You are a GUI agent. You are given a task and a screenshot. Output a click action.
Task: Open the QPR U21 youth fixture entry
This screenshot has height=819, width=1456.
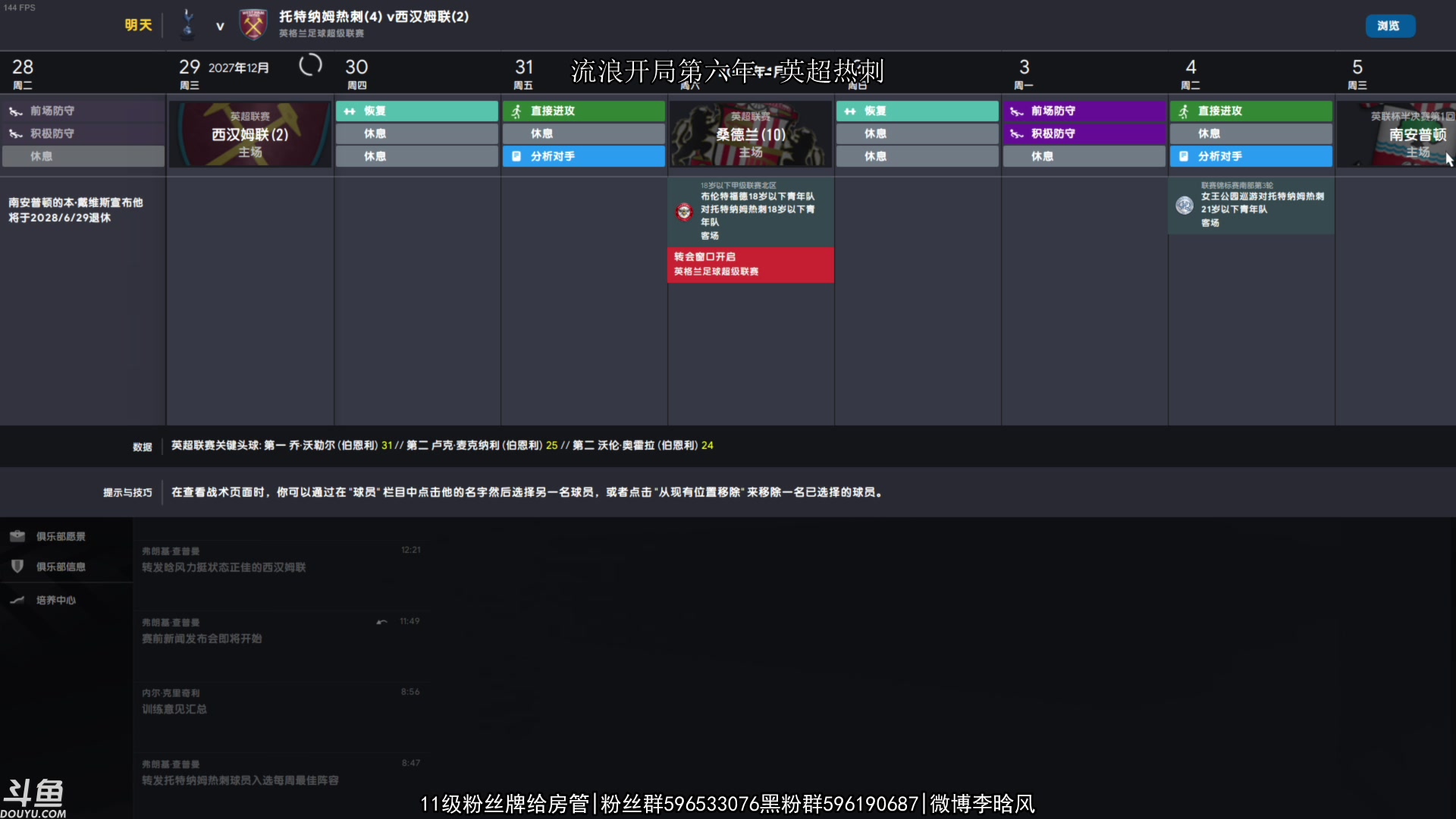tap(1251, 205)
